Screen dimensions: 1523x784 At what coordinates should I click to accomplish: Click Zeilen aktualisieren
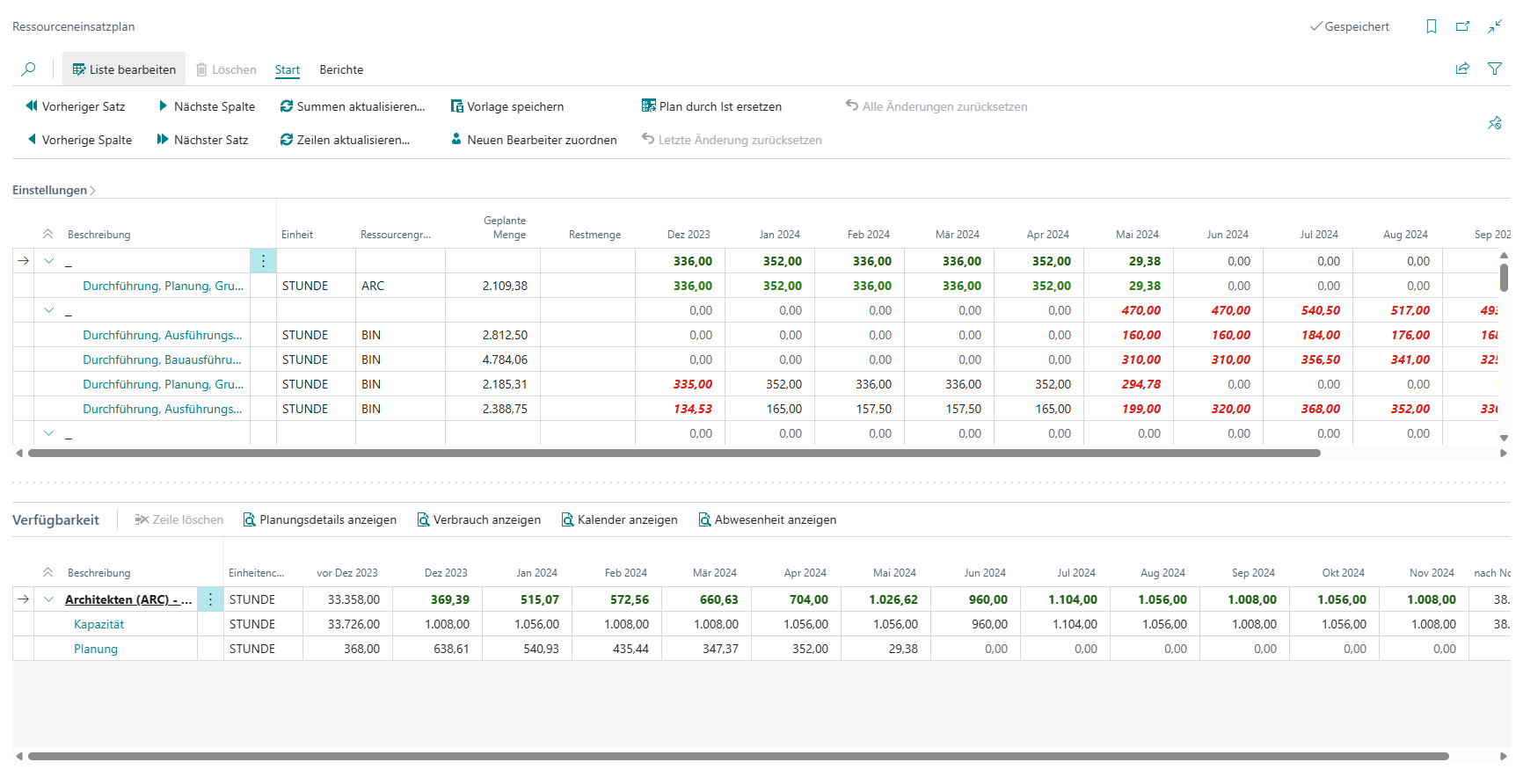345,140
